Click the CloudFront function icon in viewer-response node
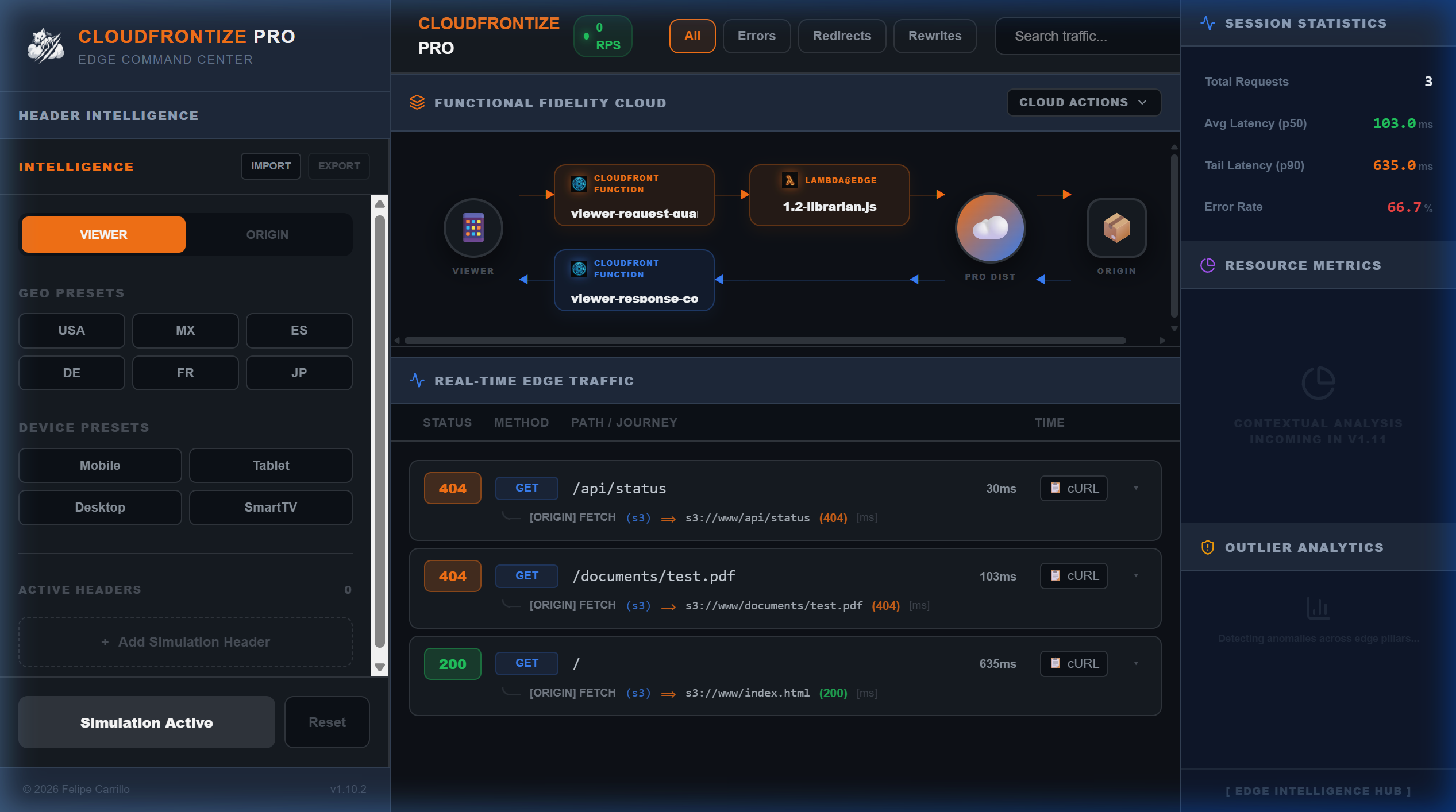 point(579,269)
